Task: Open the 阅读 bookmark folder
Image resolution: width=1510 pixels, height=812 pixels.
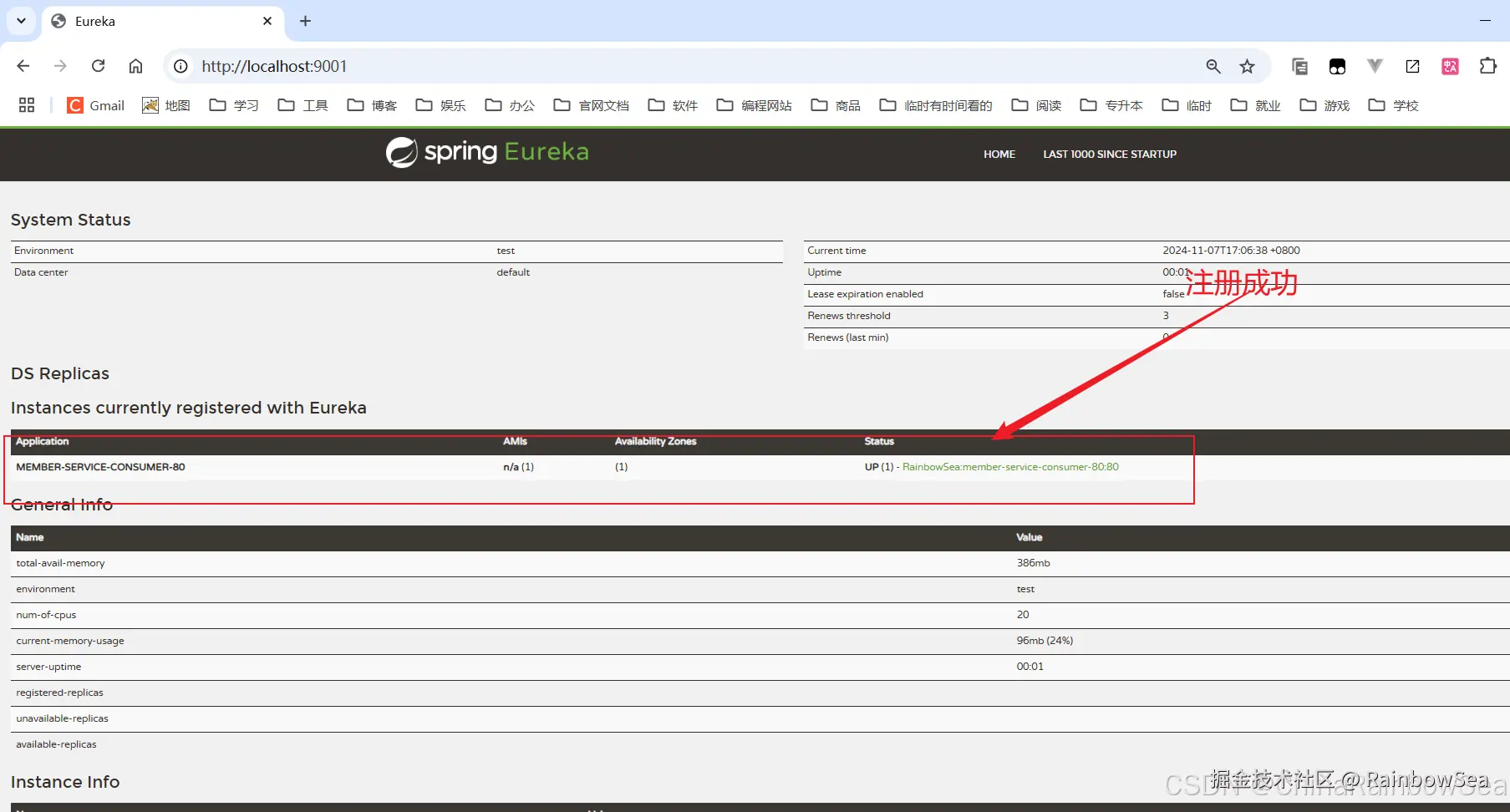Action: click(x=1036, y=105)
